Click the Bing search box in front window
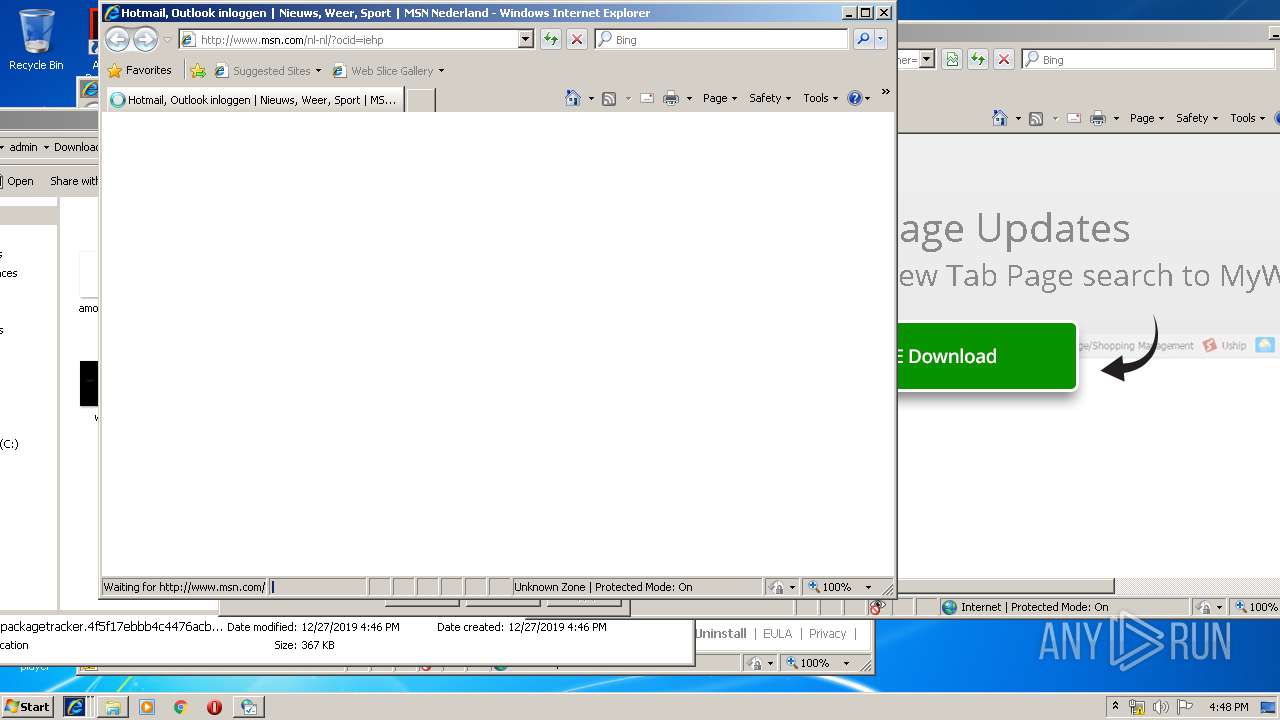Viewport: 1280px width, 720px height. coord(721,39)
